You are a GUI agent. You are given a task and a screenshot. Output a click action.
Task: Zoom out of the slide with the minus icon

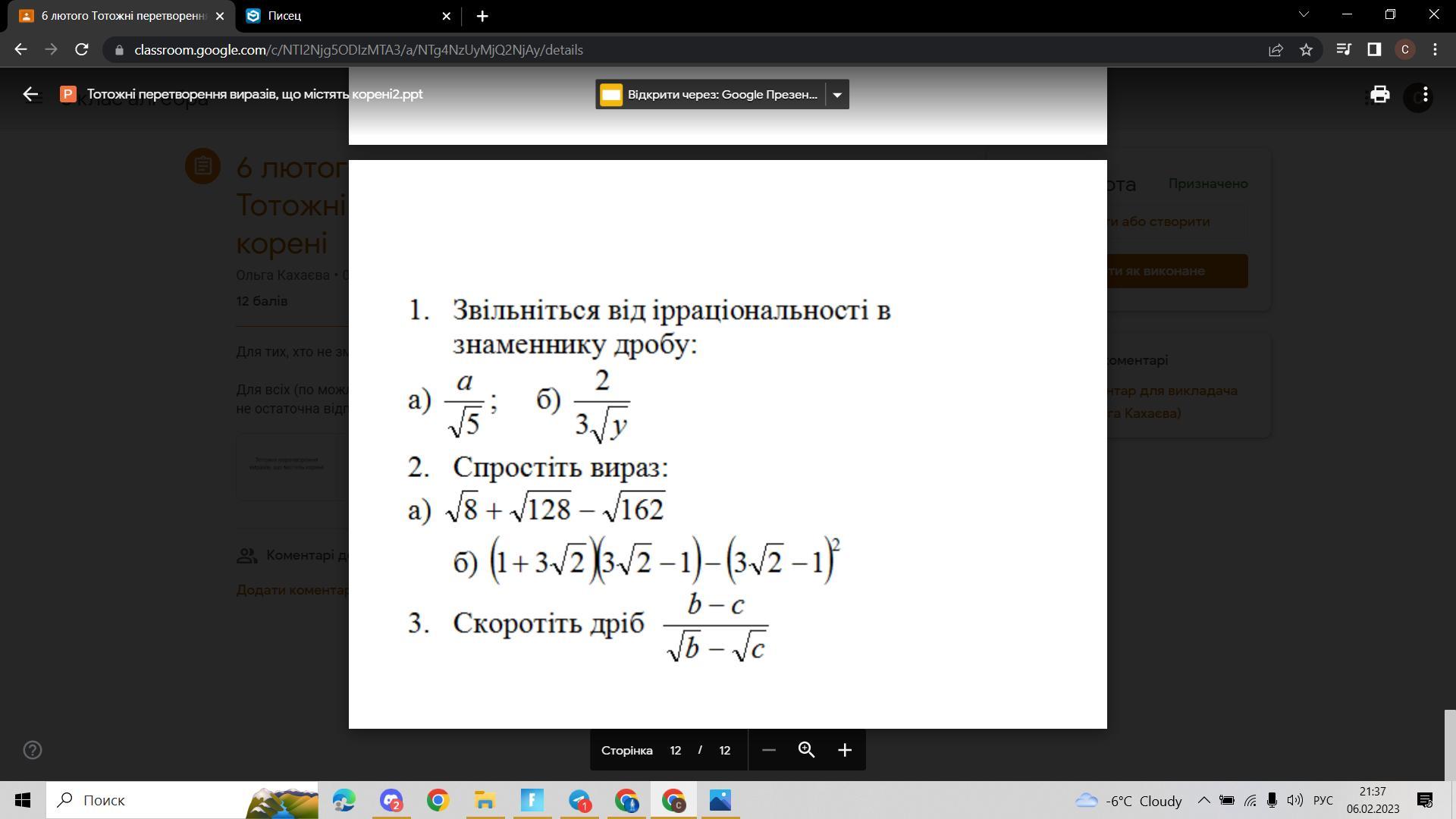click(768, 750)
